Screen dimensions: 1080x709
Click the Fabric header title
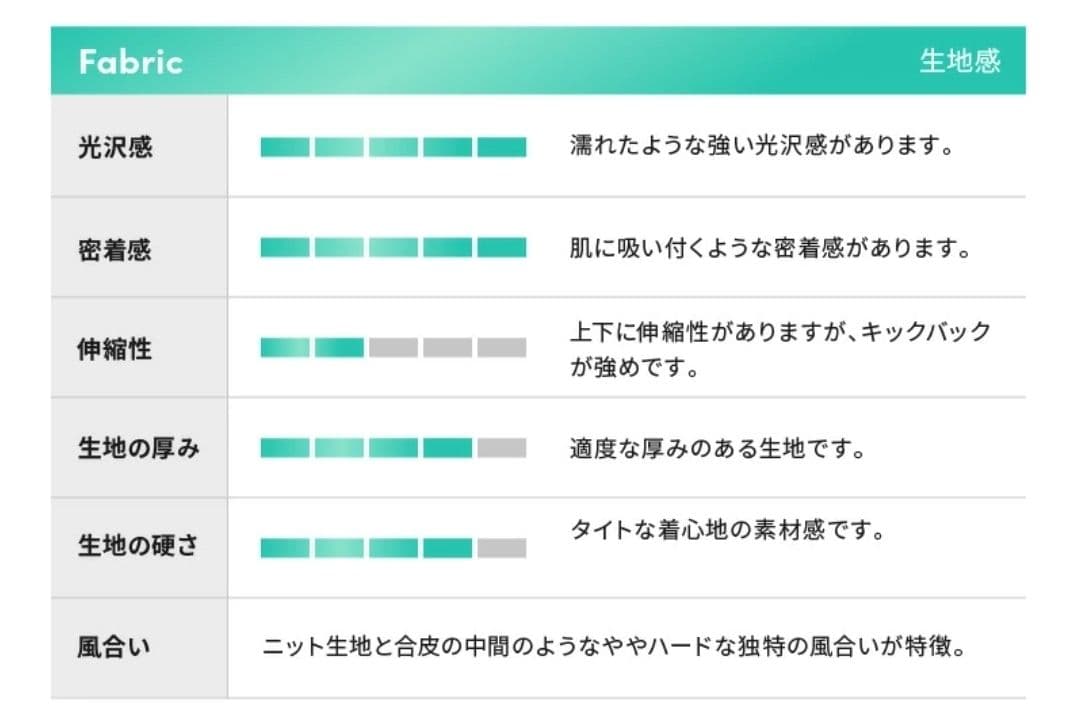[x=131, y=62]
